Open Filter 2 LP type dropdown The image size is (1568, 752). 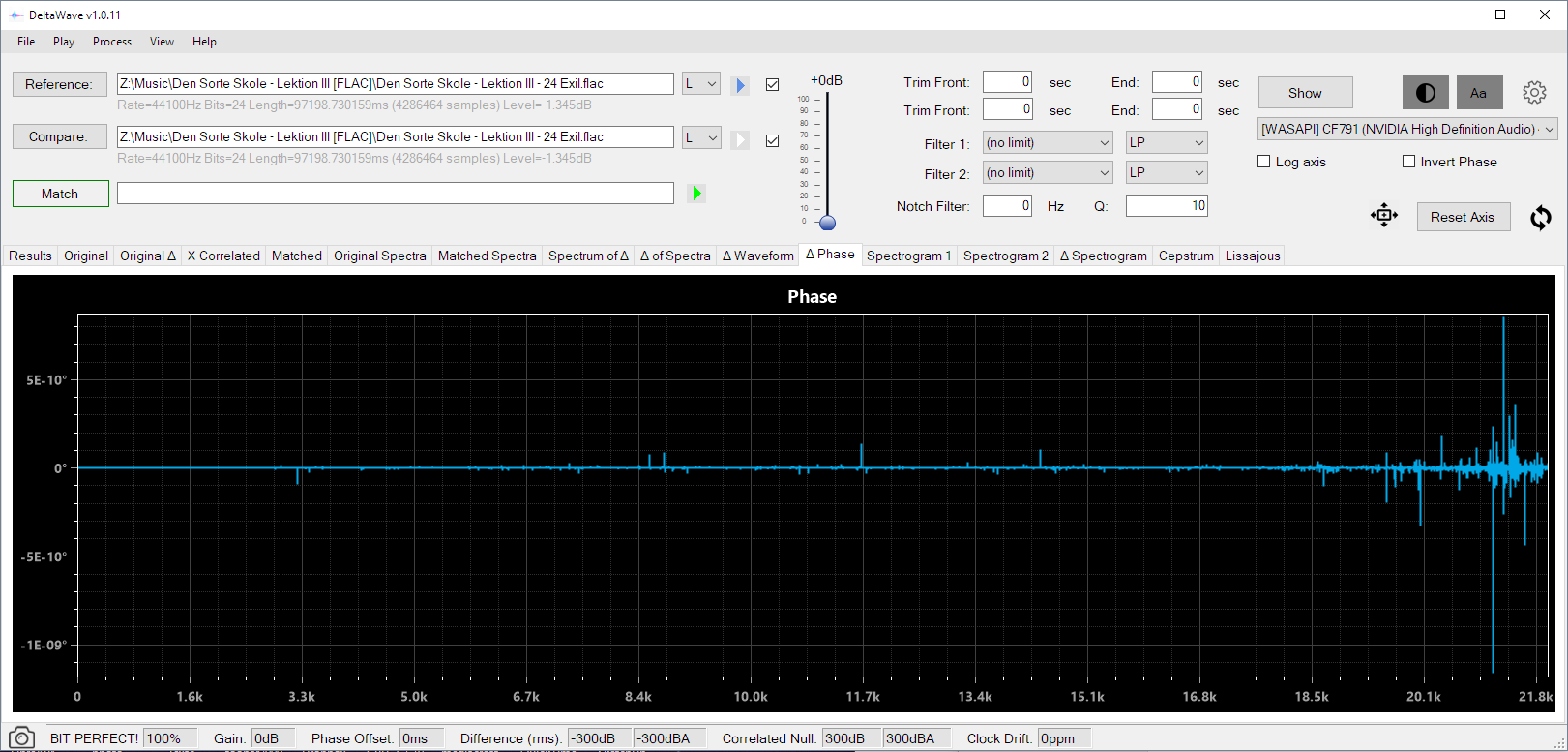1167,173
